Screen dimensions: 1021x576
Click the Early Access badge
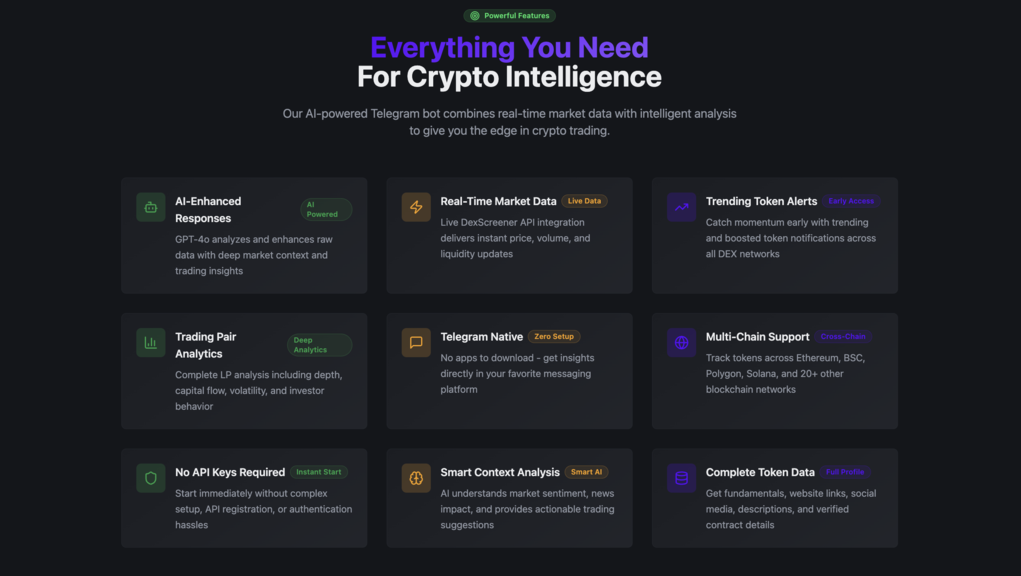coord(851,201)
